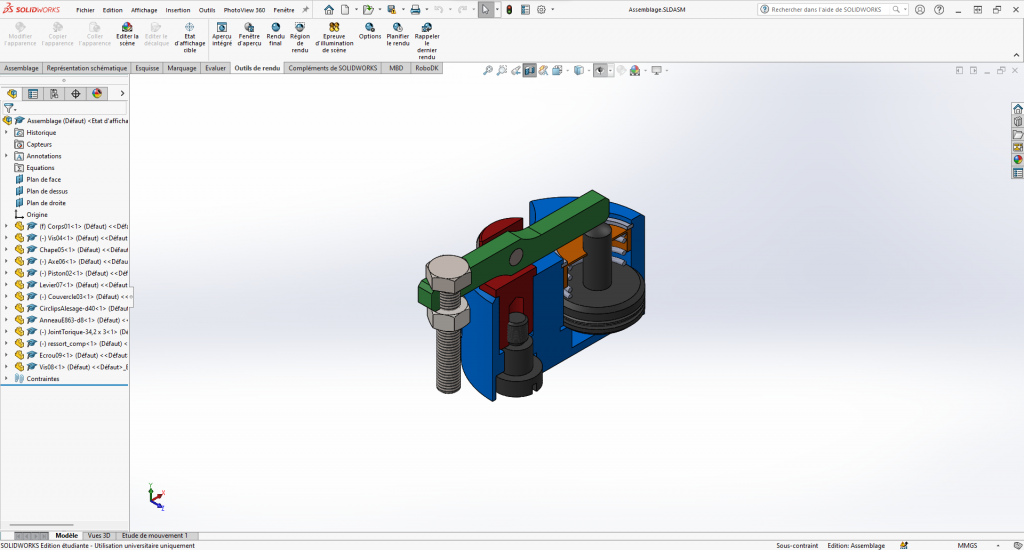Viewport: 1024px width, 550px height.
Task: Expand the Historique tree node
Action: tap(6, 132)
